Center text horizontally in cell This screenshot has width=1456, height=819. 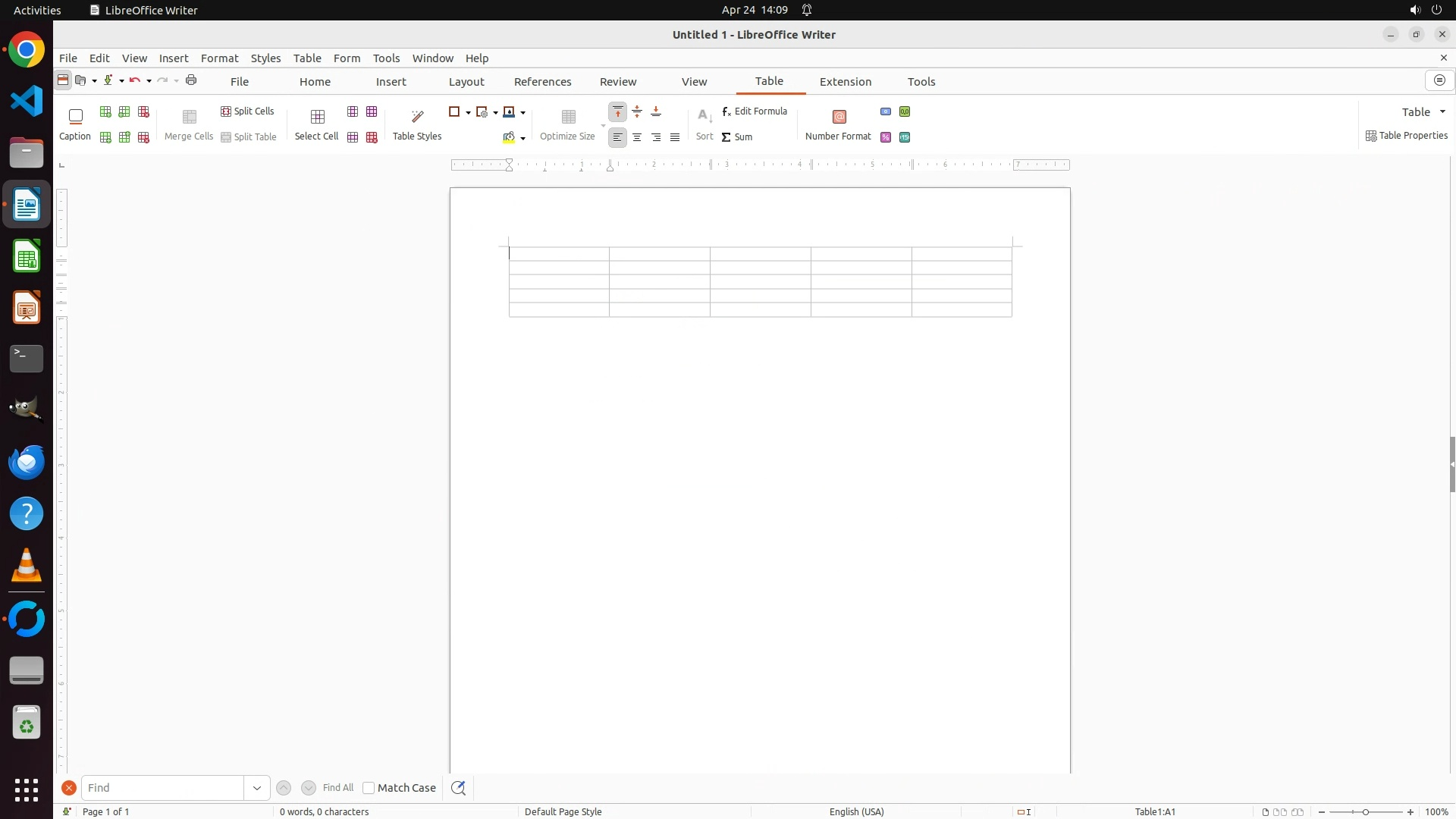tap(637, 137)
